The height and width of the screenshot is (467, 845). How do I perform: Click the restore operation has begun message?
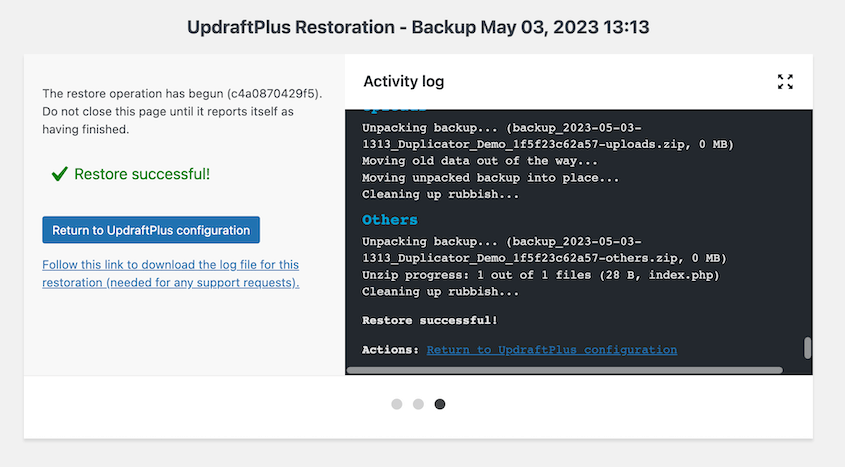[x=182, y=111]
